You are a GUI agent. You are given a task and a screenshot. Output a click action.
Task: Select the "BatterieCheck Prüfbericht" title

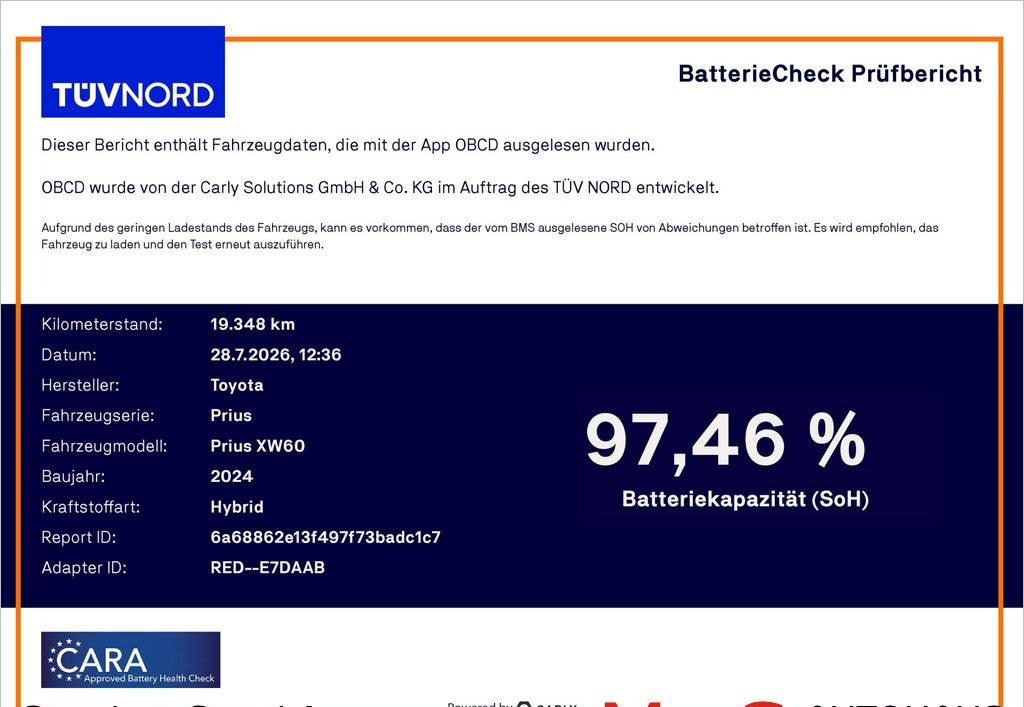click(830, 74)
